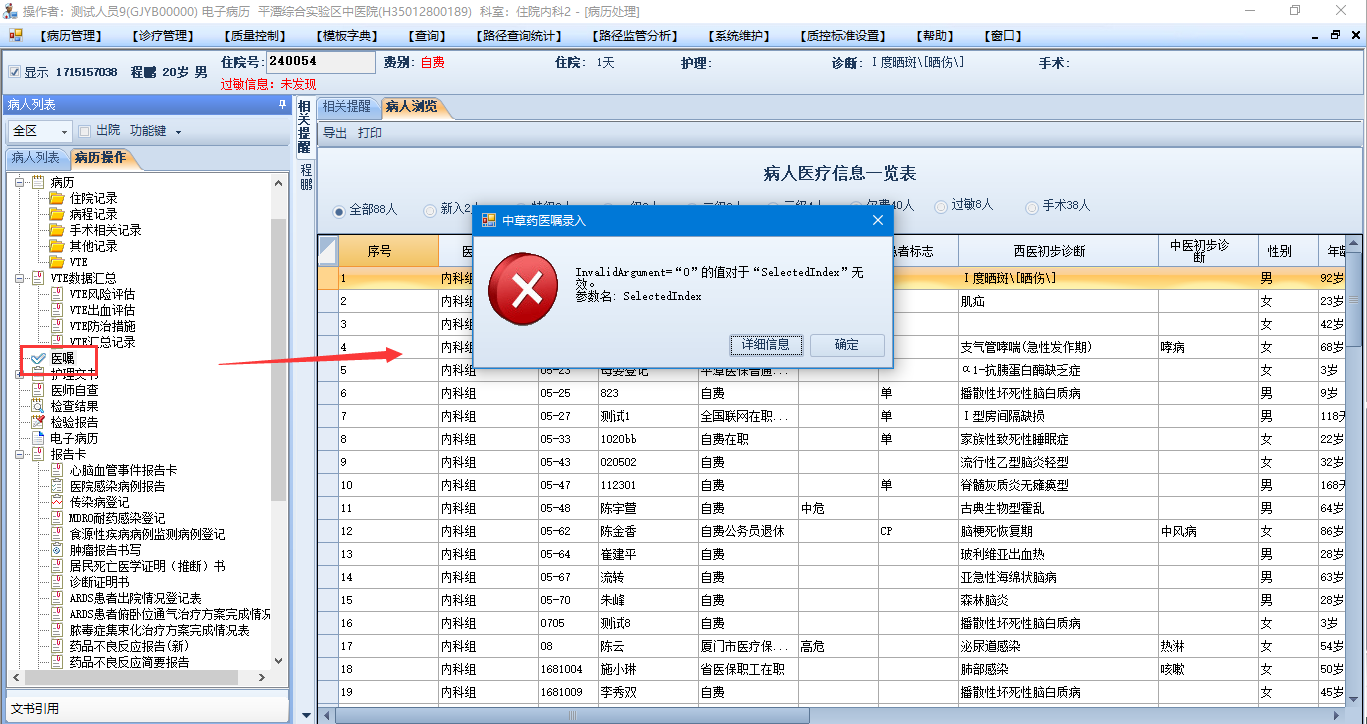The height and width of the screenshot is (724, 1367).
Task: Toggle the 显示 checkbox
Action: click(x=14, y=72)
